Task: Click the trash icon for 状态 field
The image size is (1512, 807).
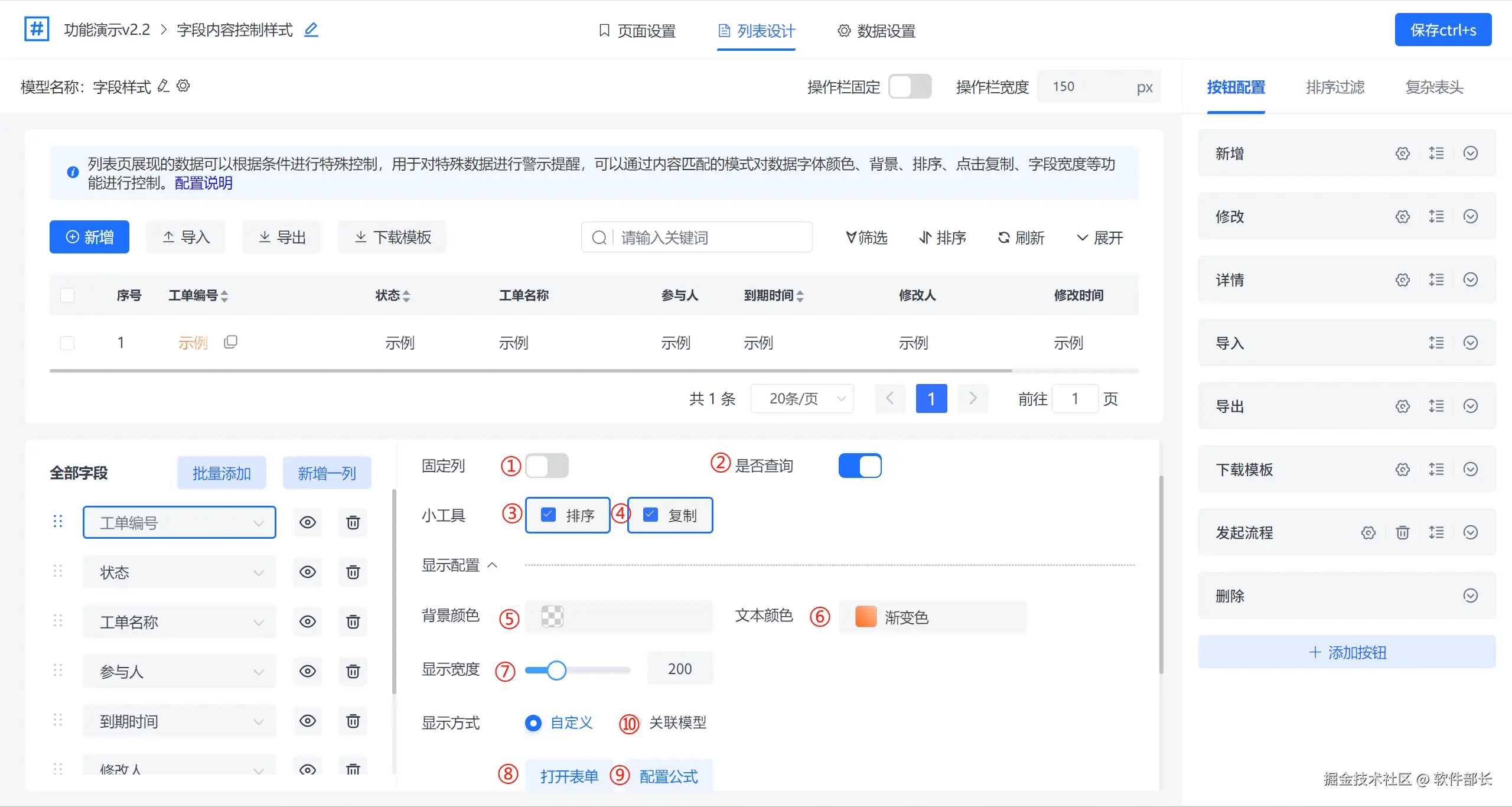Action: [x=353, y=572]
